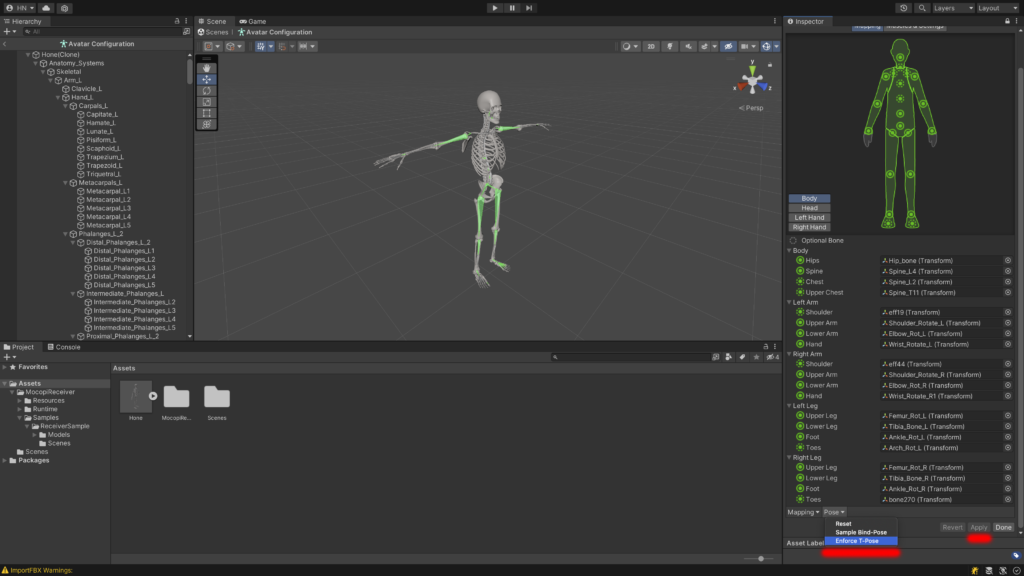Show the Left Hand bone mapping
This screenshot has width=1024, height=576.
point(809,217)
